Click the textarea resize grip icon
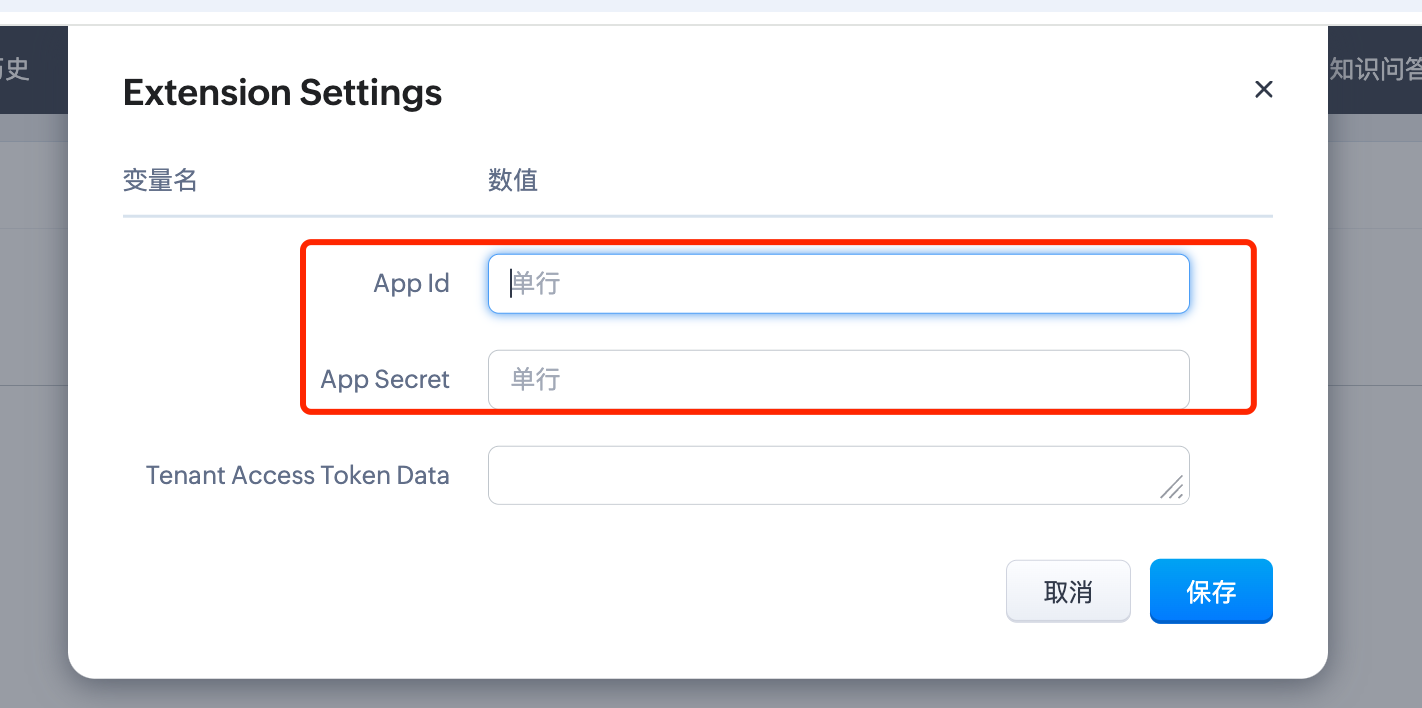Viewport: 1422px width, 708px height. [1172, 487]
